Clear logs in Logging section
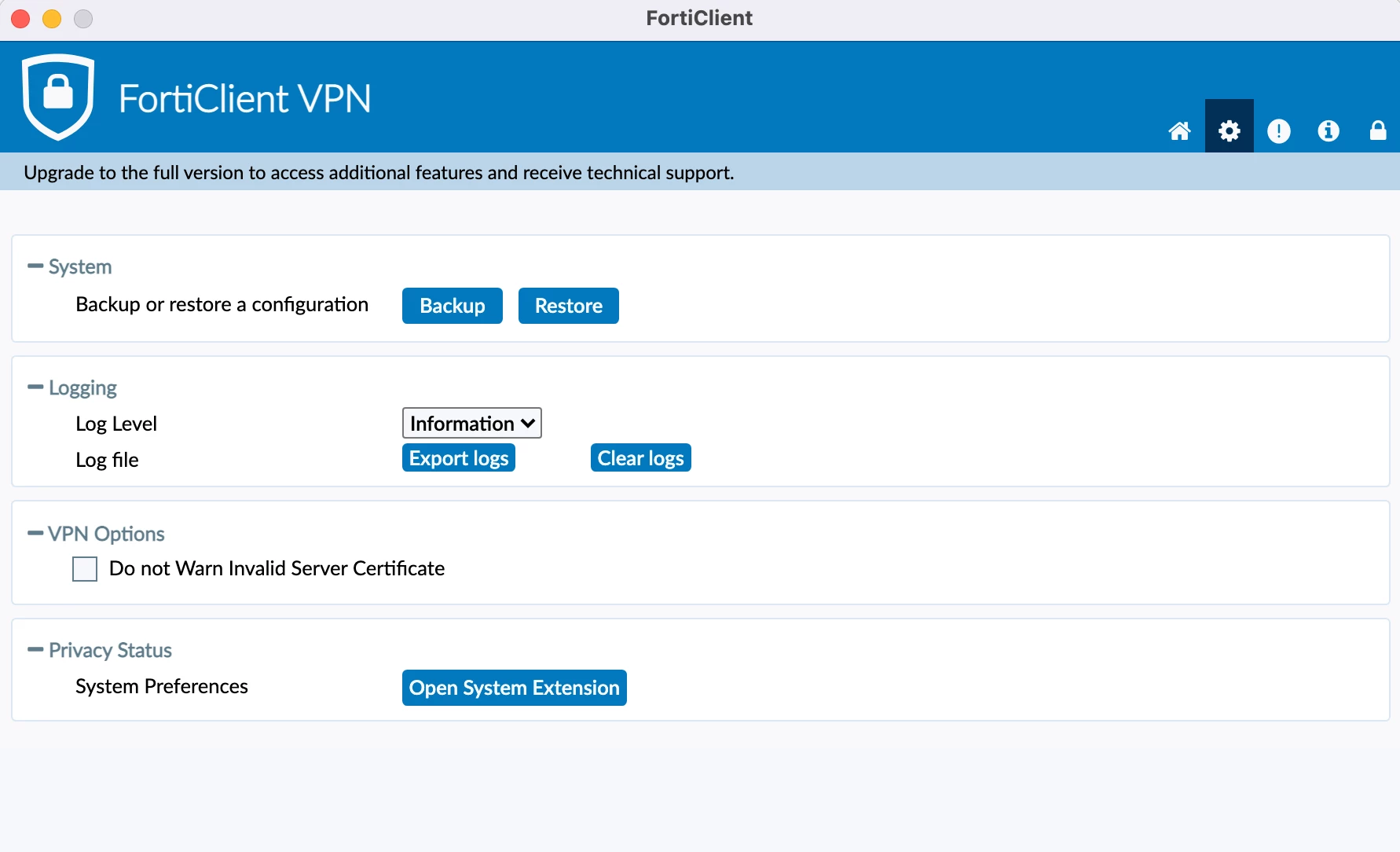 [641, 458]
